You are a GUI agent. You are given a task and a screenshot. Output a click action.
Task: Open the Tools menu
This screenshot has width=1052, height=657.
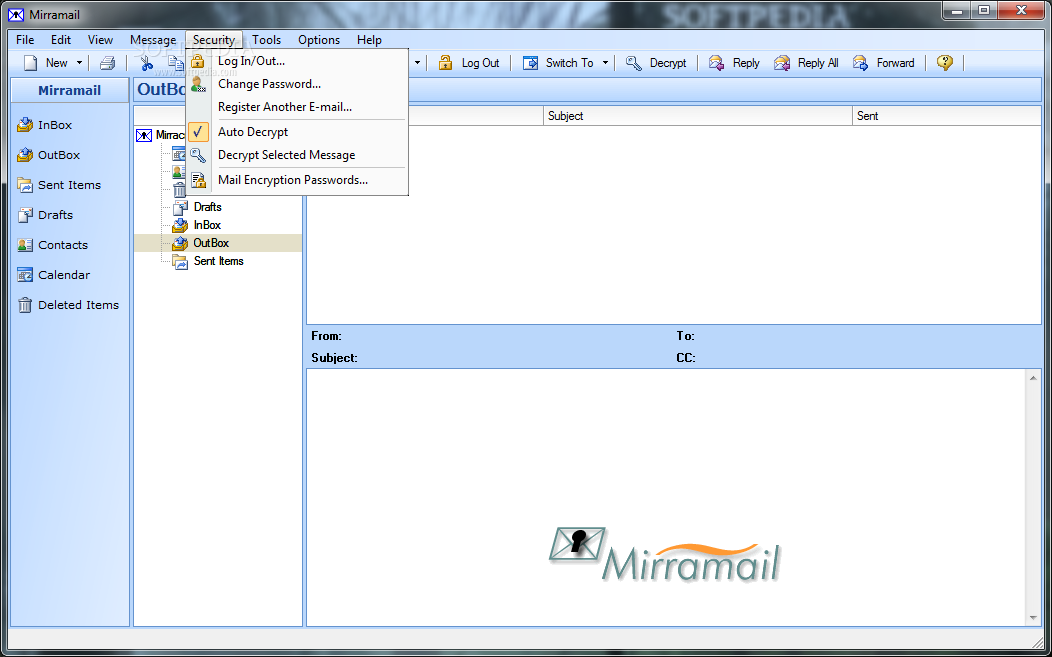click(x=266, y=40)
